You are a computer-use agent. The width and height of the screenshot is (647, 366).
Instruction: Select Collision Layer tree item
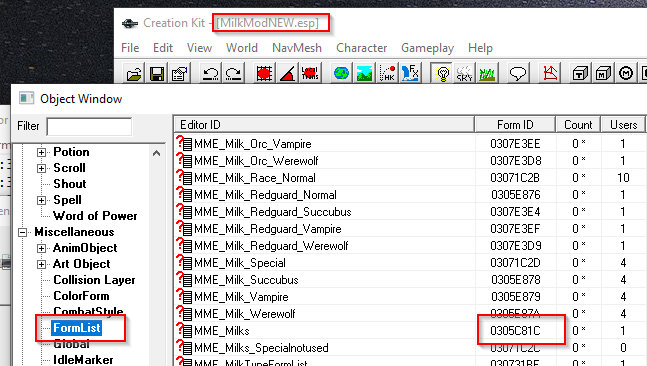tap(94, 280)
